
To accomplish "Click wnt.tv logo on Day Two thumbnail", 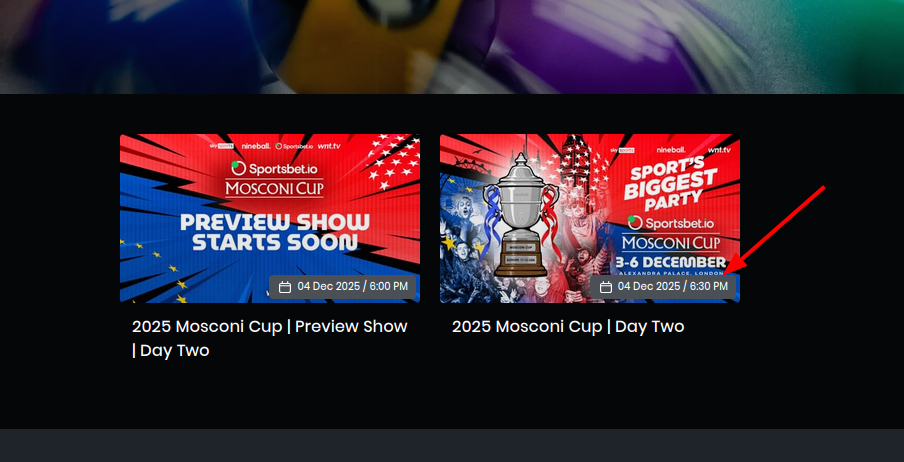I will (719, 150).
